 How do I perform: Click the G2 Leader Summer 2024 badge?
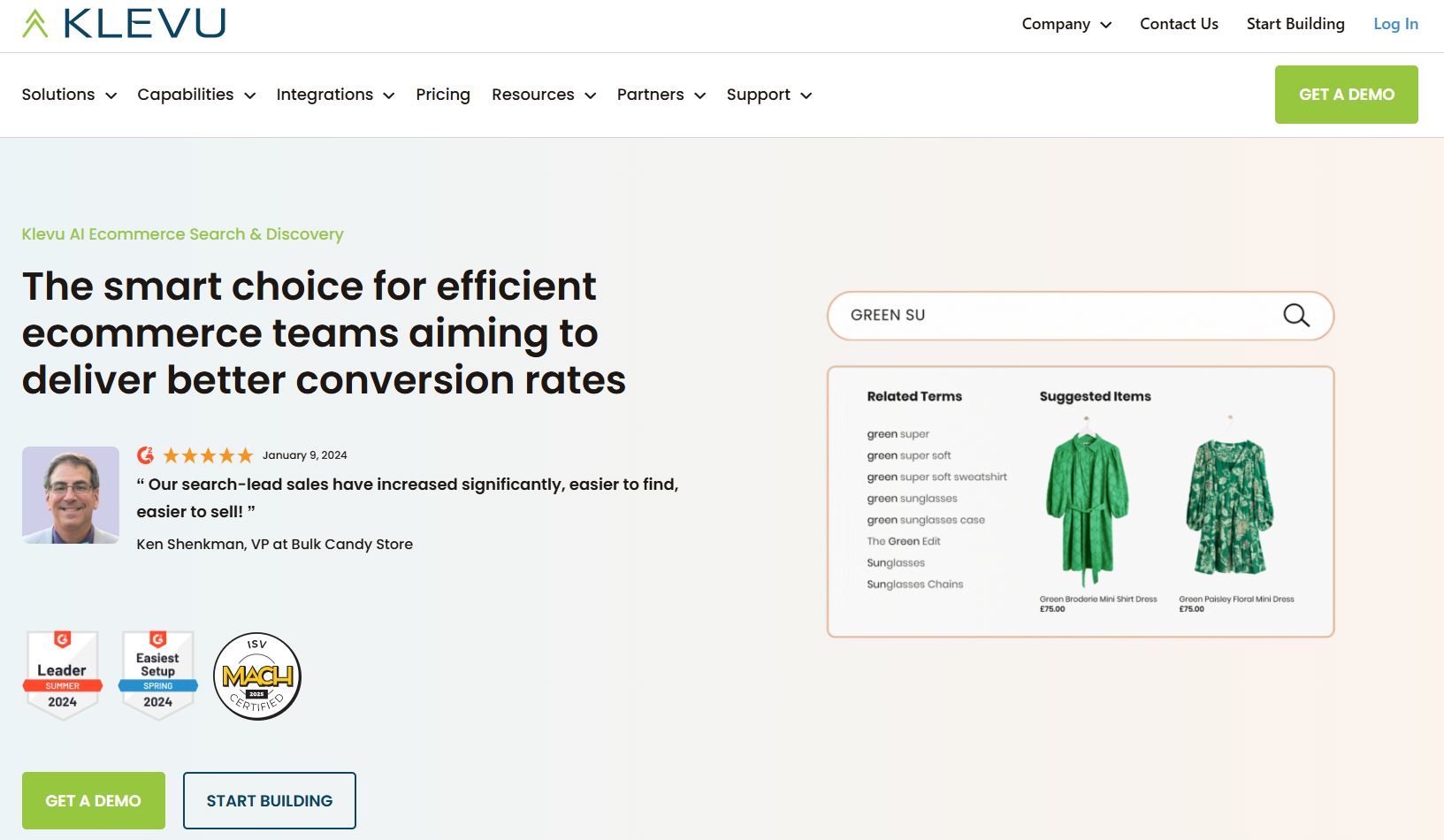coord(62,676)
